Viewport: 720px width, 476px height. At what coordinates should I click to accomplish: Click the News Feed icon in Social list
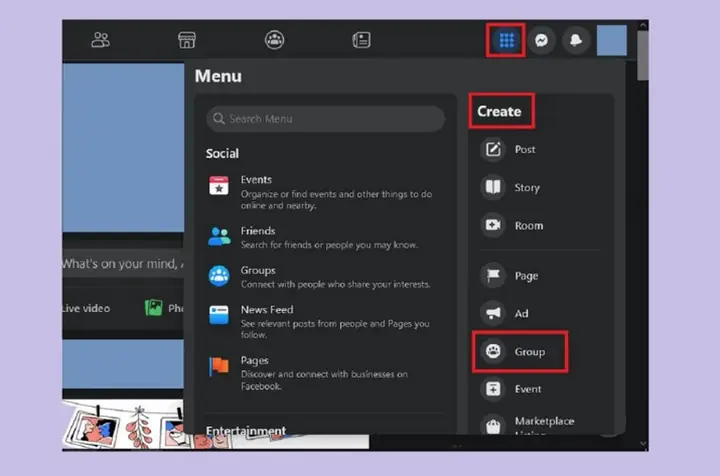(x=219, y=315)
